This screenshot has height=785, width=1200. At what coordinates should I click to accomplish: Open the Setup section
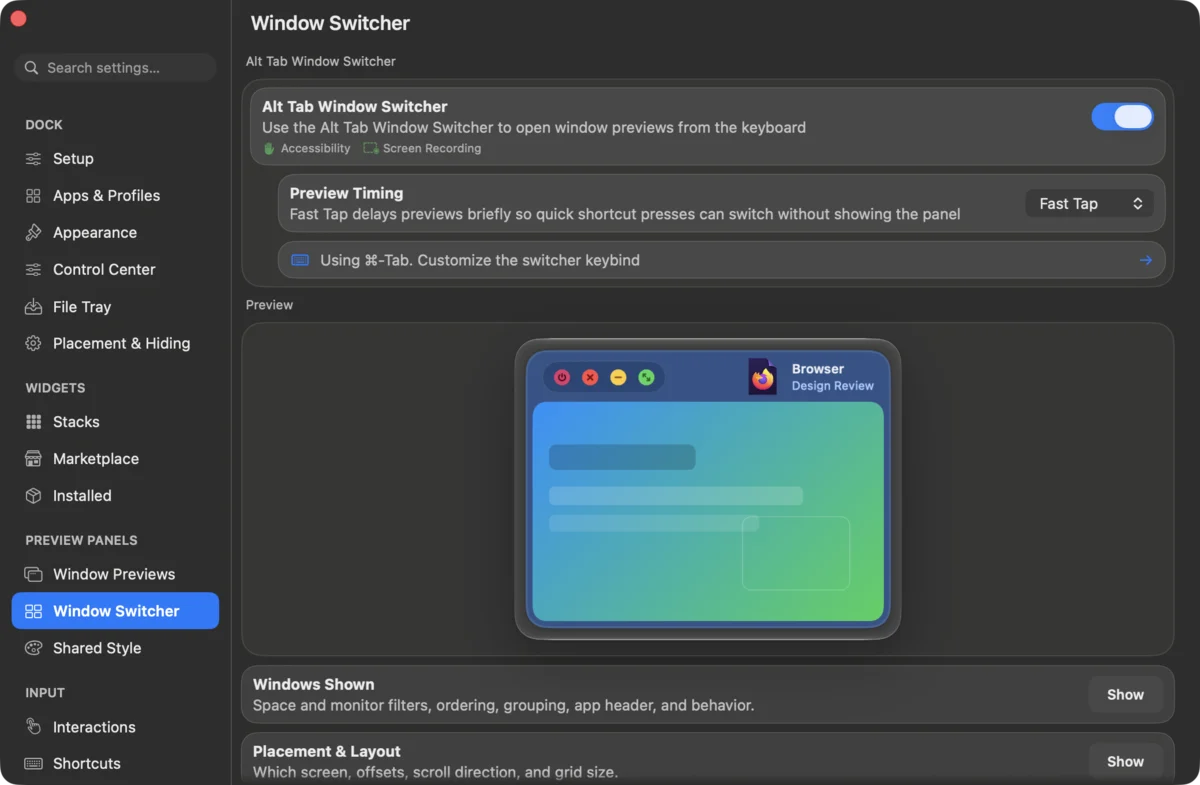pyautogui.click(x=115, y=159)
